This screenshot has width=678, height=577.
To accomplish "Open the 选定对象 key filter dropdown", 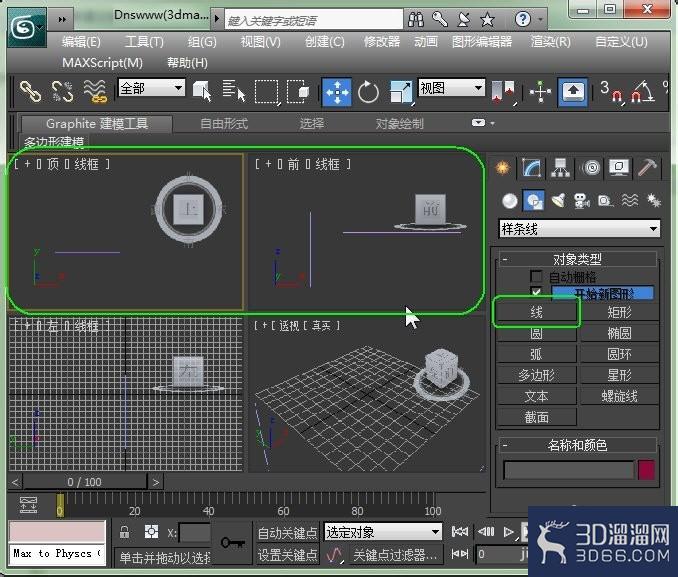I will tap(383, 532).
